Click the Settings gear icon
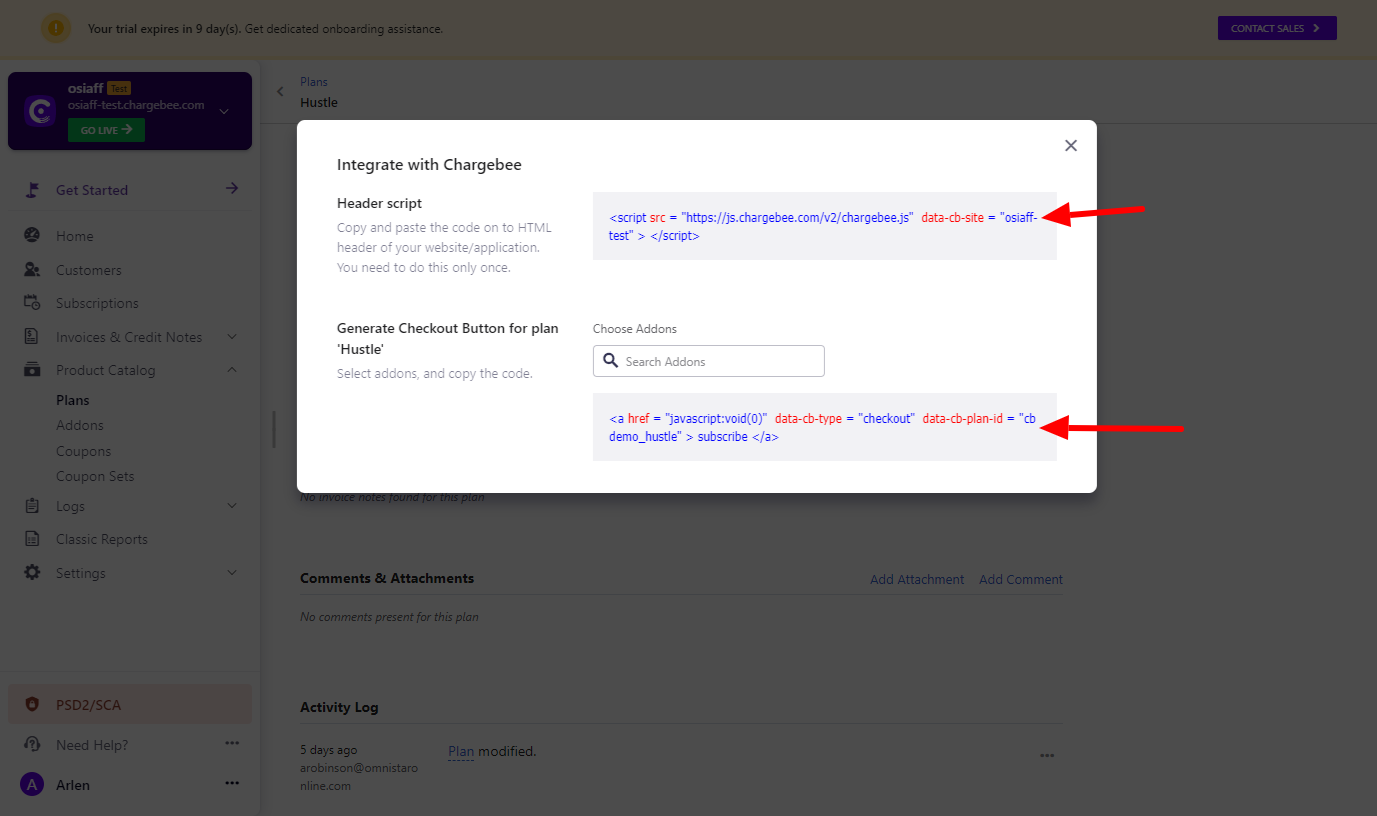 point(32,573)
